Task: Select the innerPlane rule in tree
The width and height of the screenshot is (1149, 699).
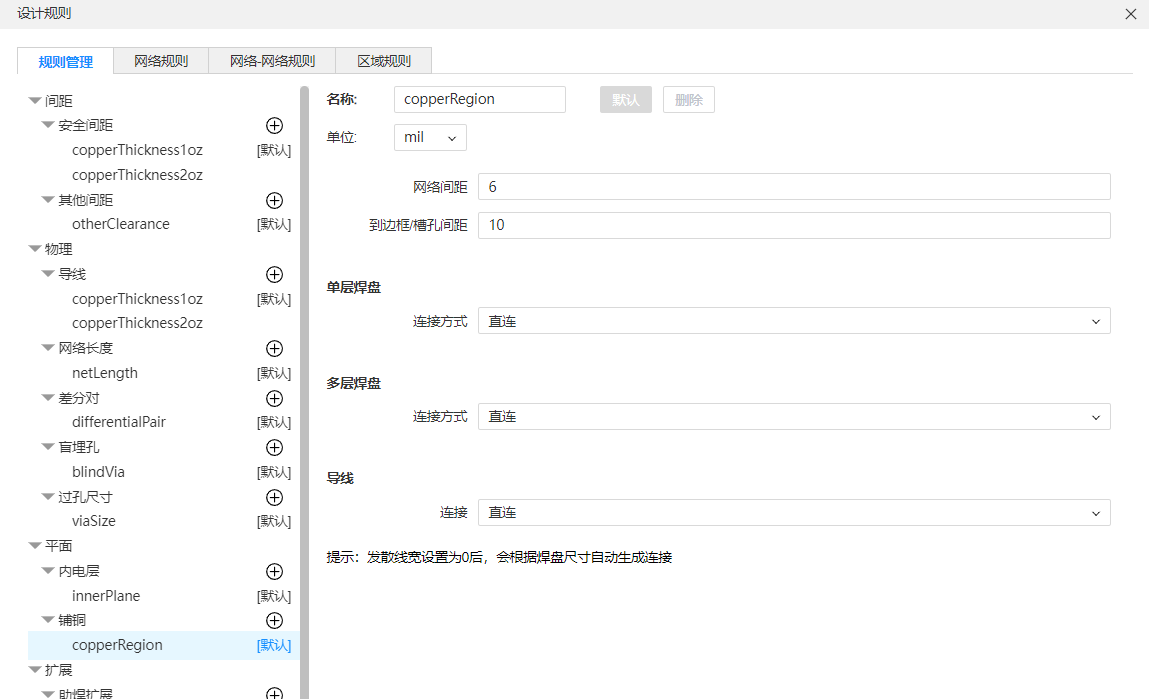Action: (x=106, y=596)
